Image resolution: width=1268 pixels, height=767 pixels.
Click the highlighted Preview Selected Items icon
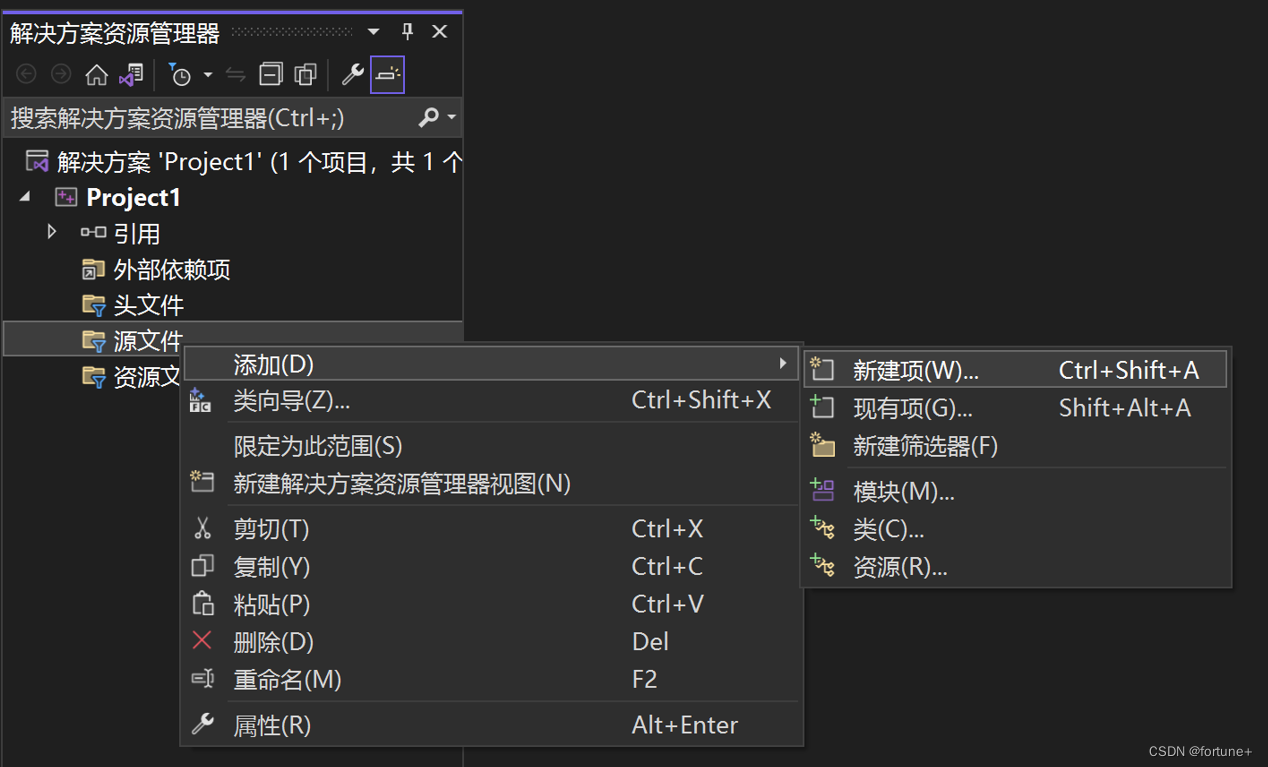click(387, 74)
